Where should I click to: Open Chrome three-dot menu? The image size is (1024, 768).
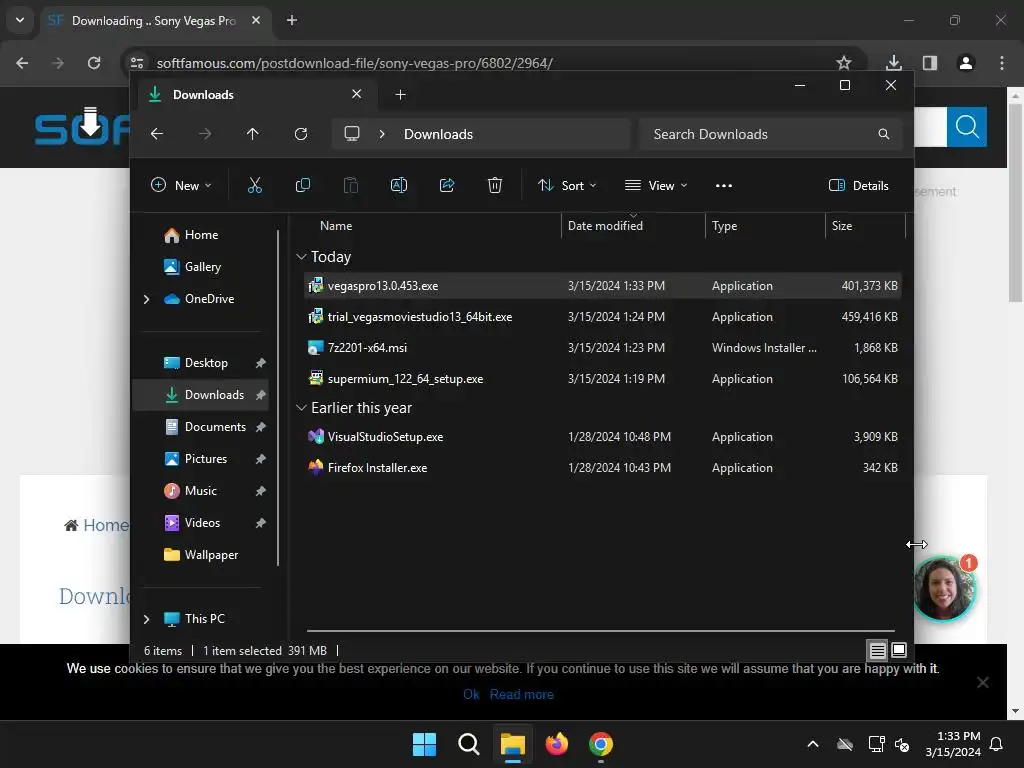(x=1002, y=63)
